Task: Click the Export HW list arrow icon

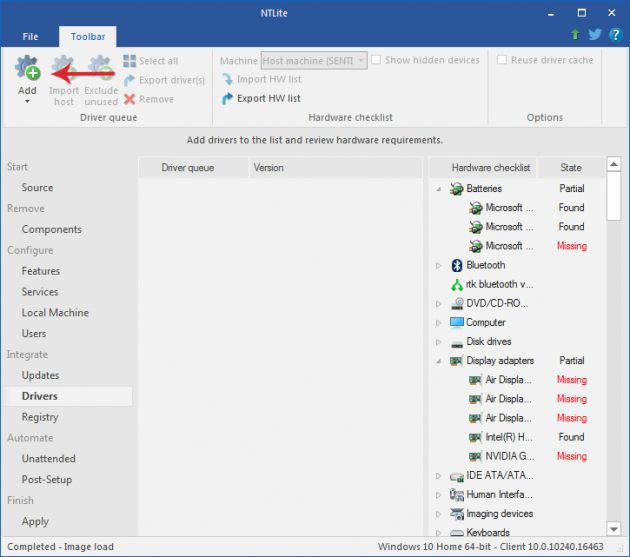Action: [x=227, y=98]
